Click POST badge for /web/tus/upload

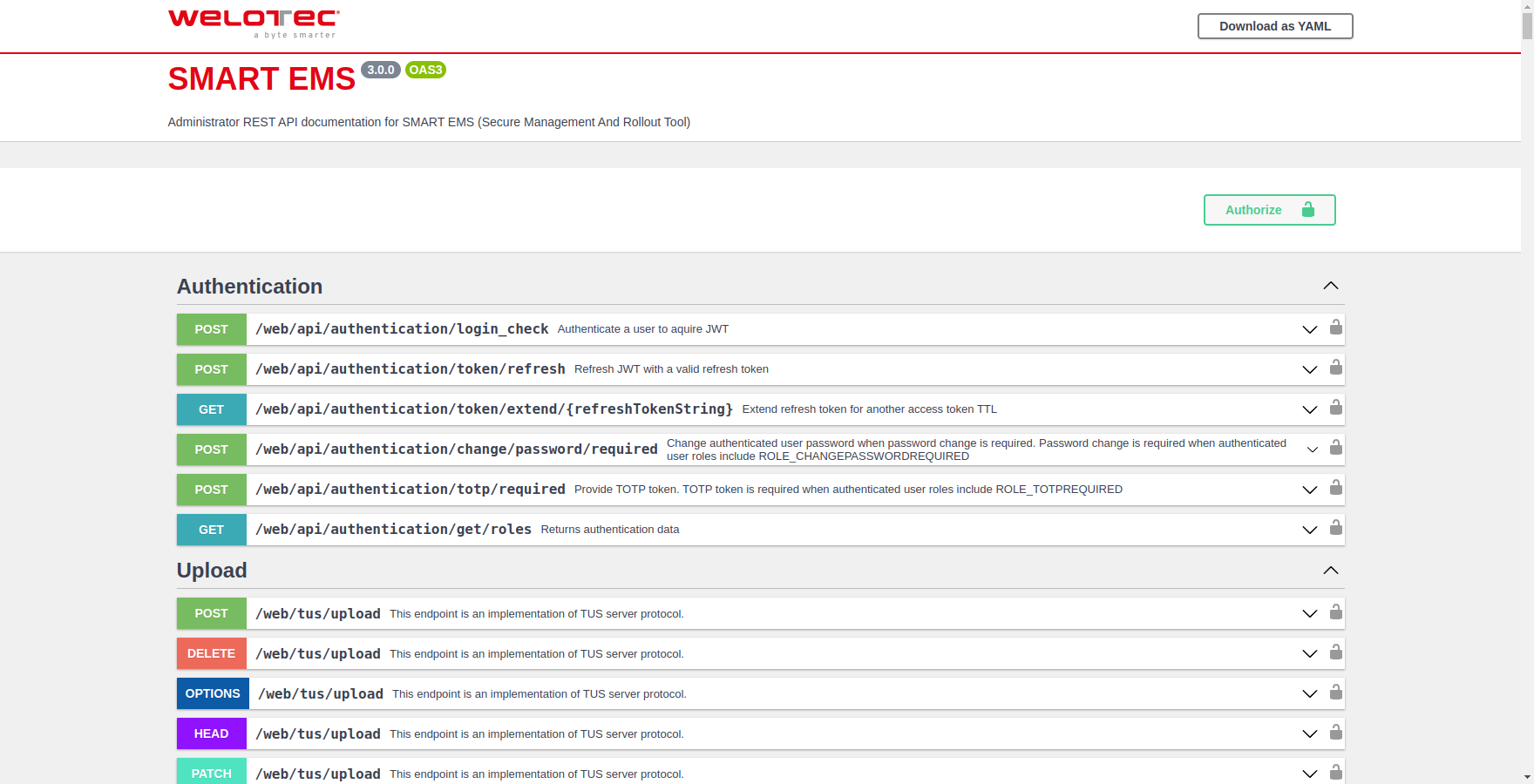click(x=211, y=613)
